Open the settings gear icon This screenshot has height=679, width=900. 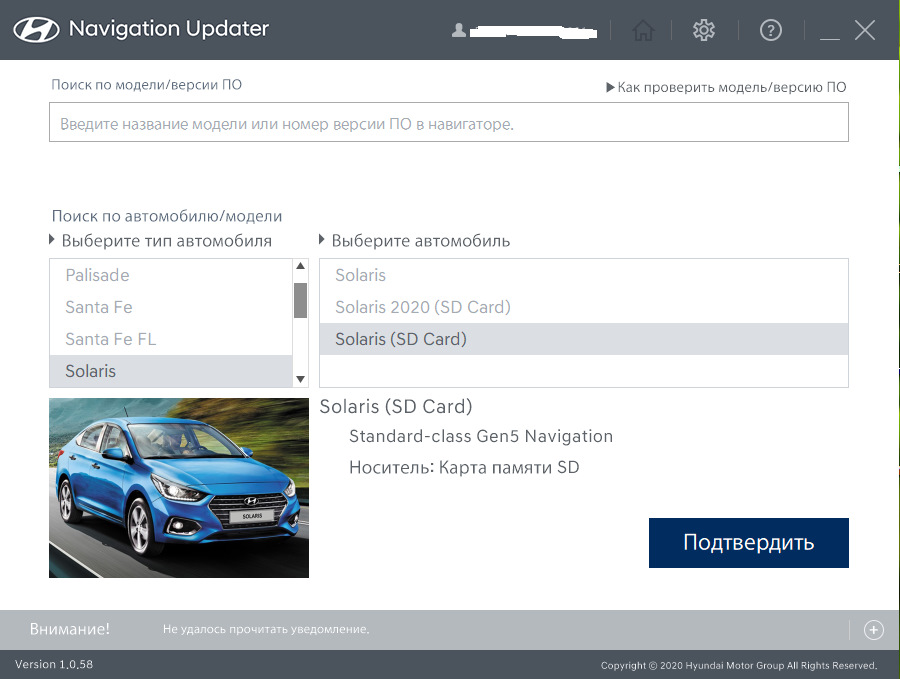704,30
